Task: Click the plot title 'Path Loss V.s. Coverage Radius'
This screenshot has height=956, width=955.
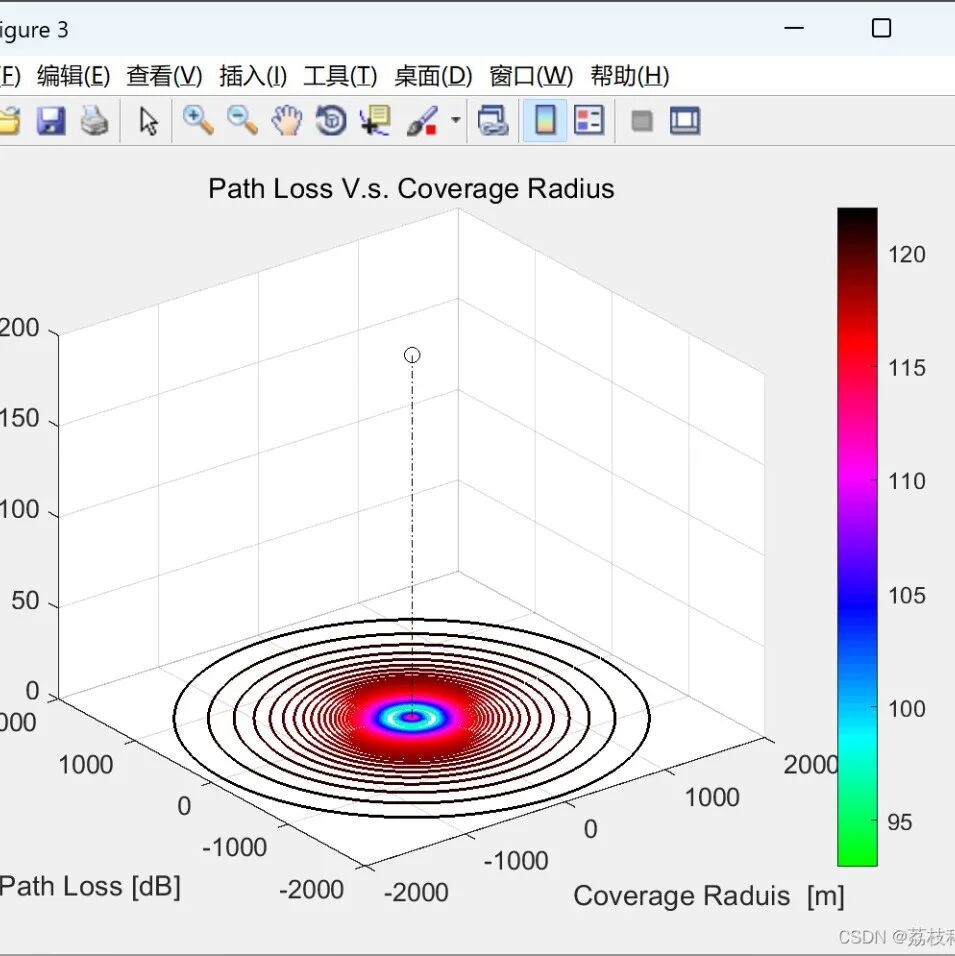Action: point(411,188)
